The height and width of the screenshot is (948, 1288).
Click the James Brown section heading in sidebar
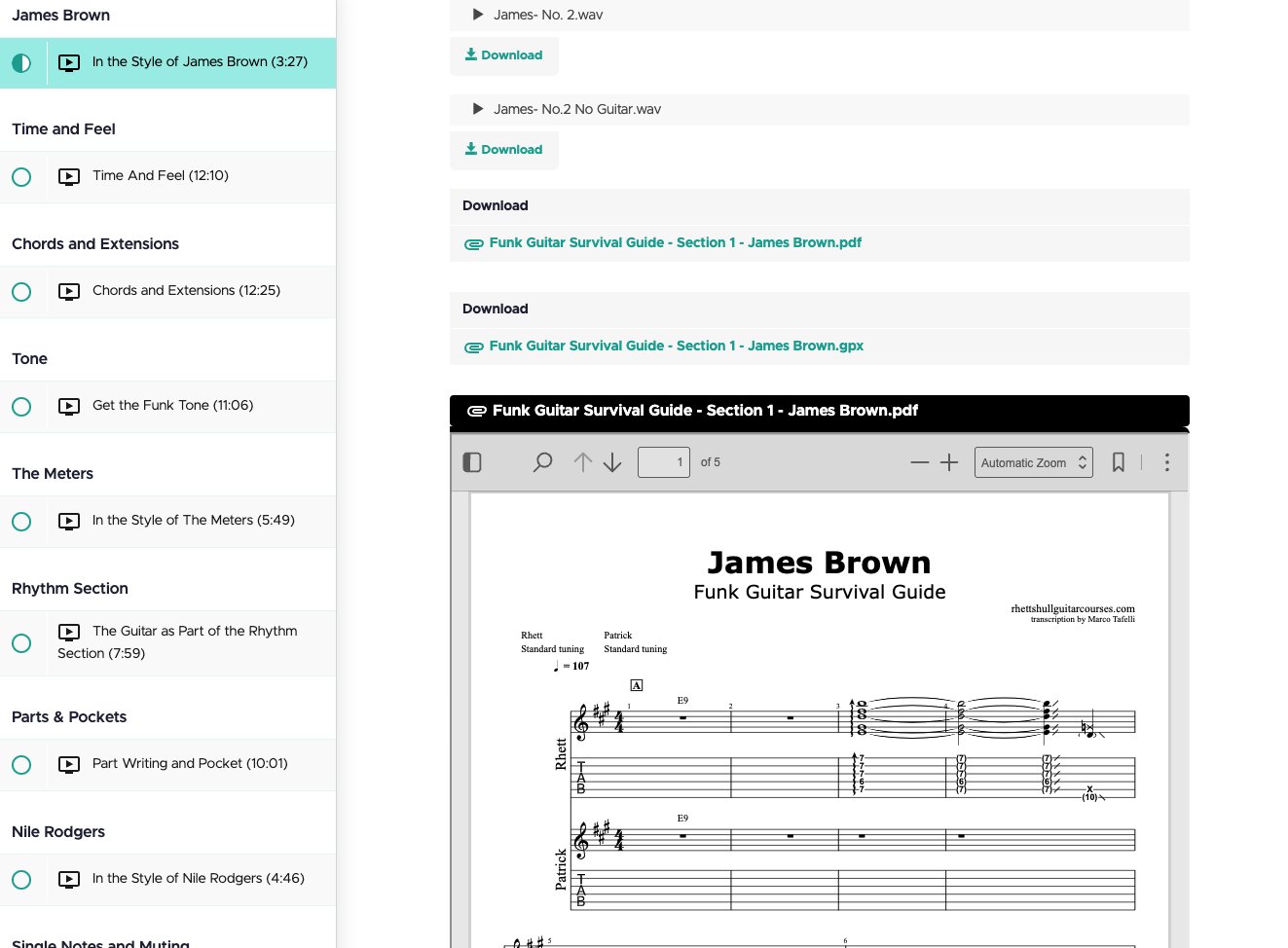pos(60,15)
